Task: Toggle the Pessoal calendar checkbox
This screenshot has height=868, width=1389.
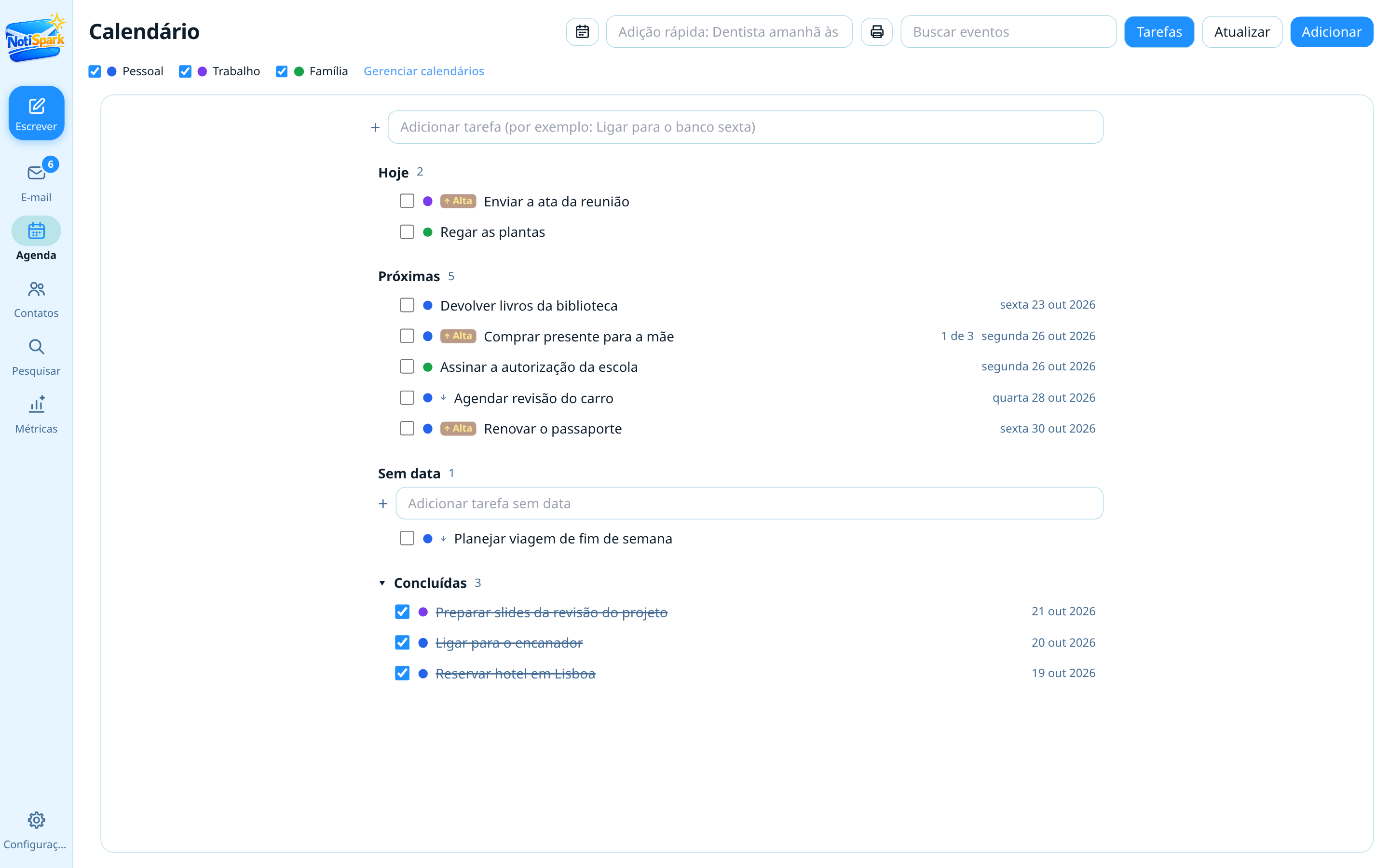Action: tap(95, 71)
